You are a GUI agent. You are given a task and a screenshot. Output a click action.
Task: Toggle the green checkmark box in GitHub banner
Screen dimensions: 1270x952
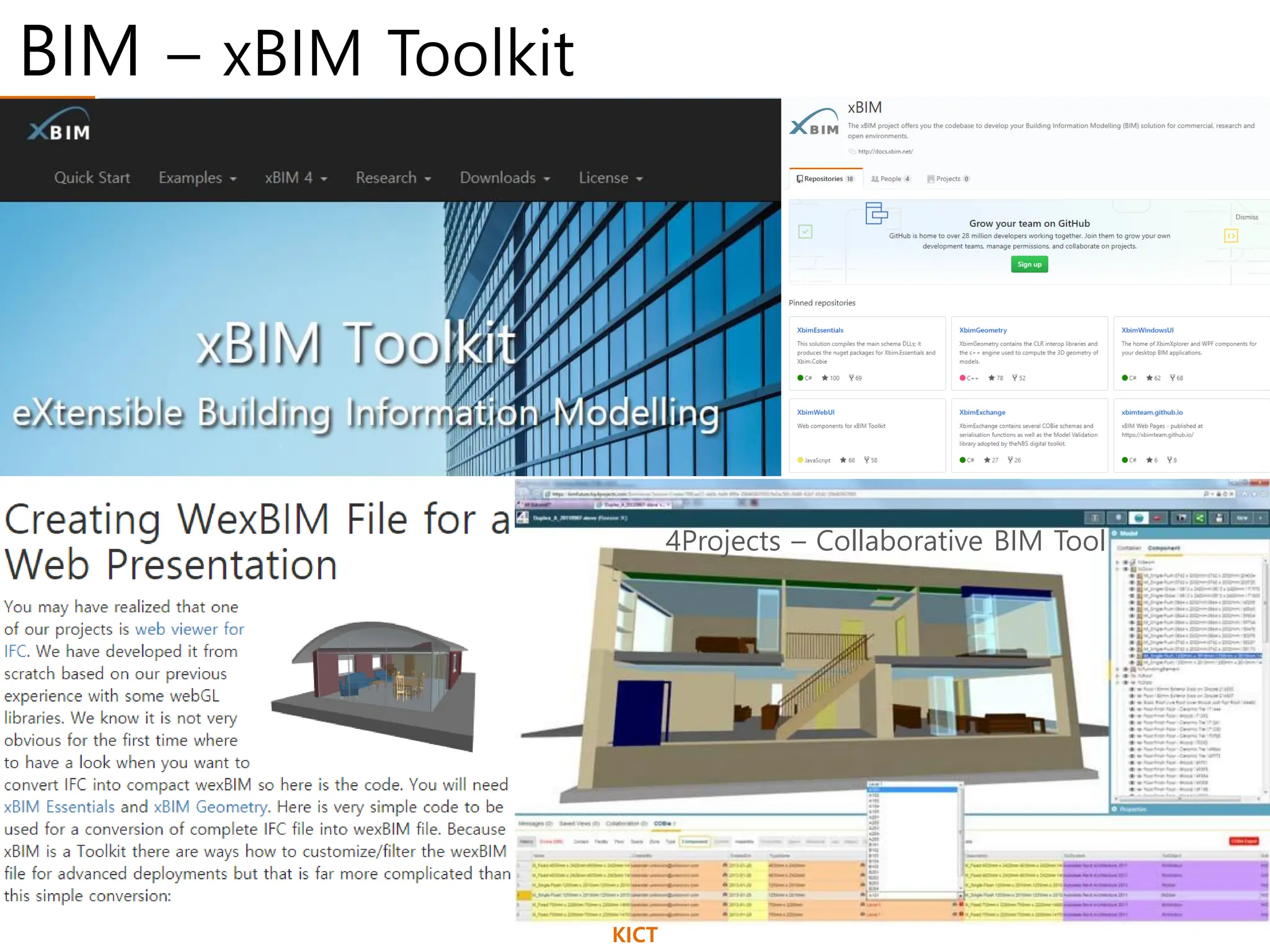tap(805, 232)
